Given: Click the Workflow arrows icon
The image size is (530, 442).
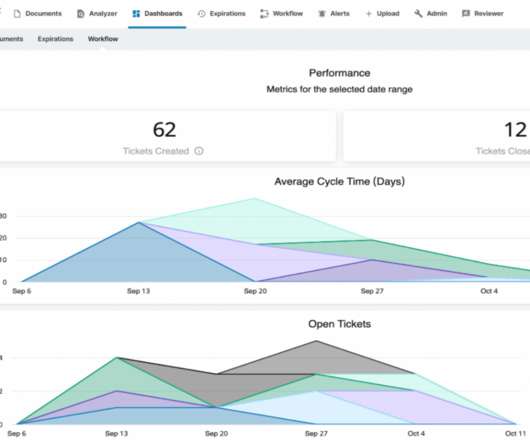Looking at the screenshot, I should (x=264, y=14).
